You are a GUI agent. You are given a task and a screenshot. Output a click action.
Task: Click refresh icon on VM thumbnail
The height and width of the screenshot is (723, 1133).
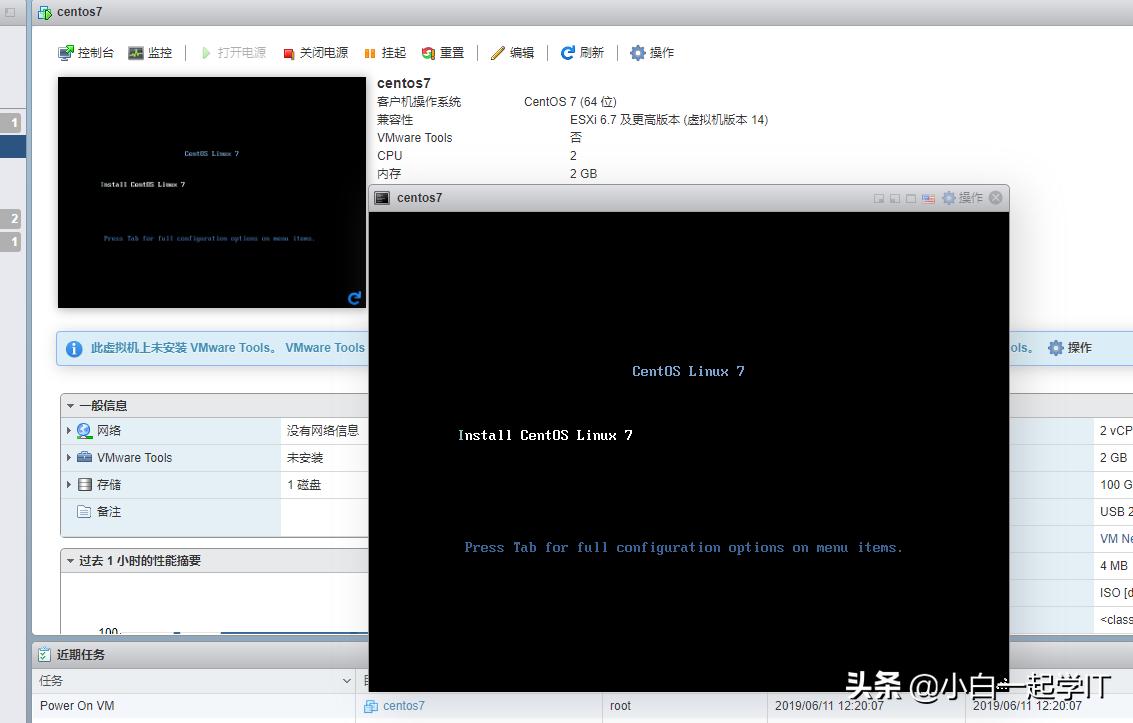coord(354,298)
